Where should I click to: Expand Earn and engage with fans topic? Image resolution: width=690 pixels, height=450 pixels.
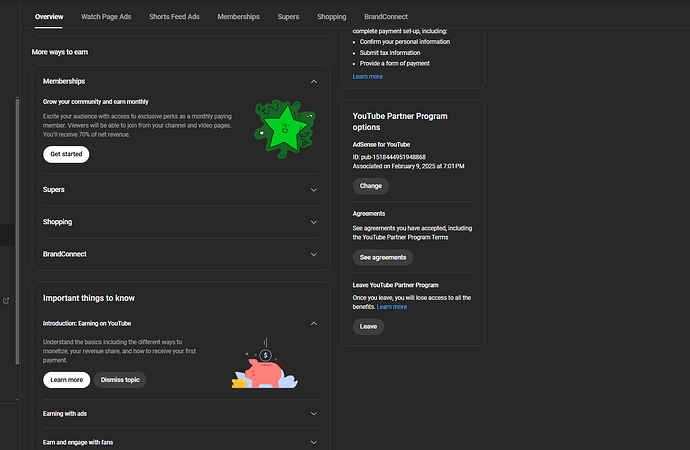pyautogui.click(x=181, y=442)
